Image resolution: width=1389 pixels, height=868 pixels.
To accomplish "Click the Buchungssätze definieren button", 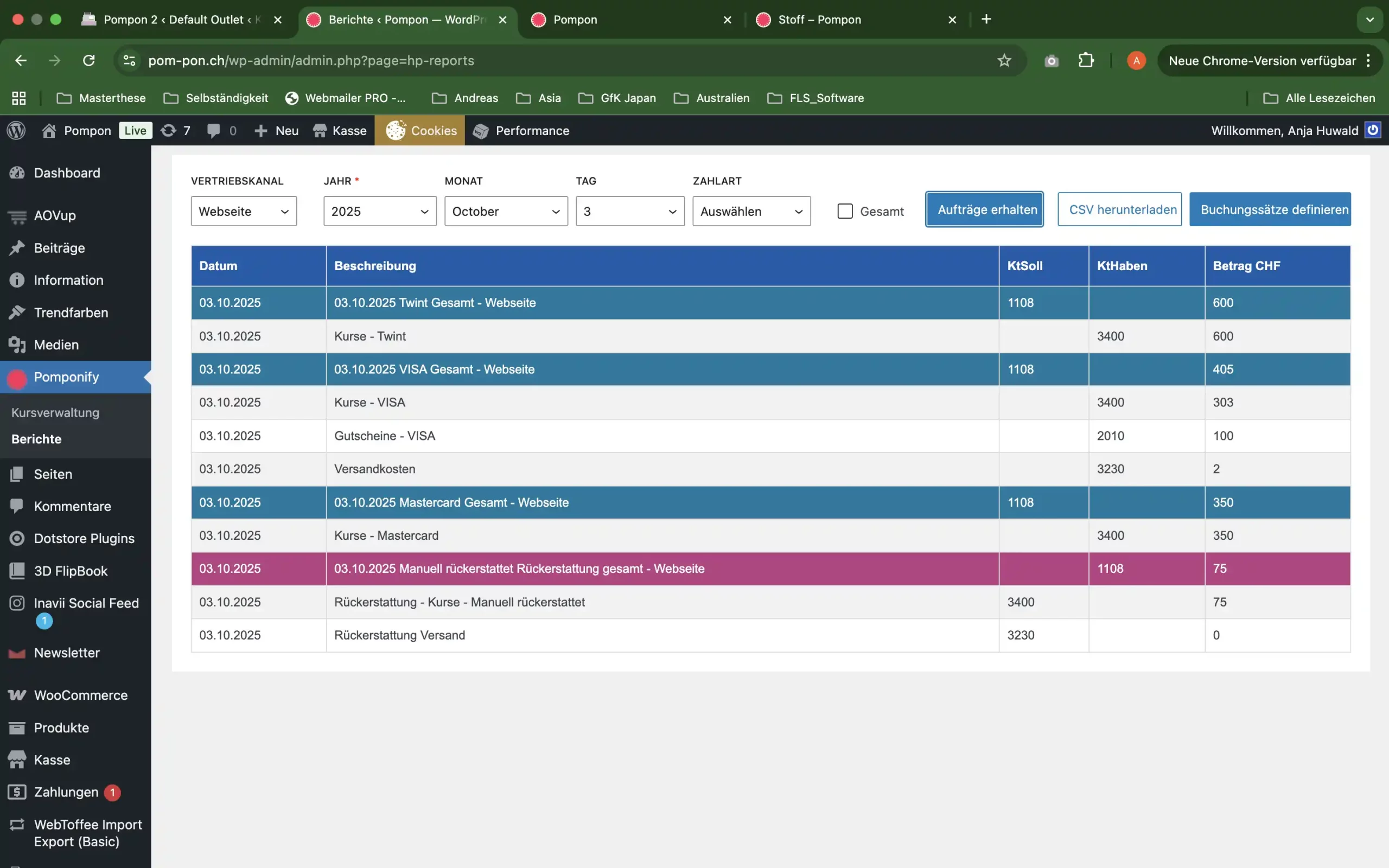I will point(1270,209).
